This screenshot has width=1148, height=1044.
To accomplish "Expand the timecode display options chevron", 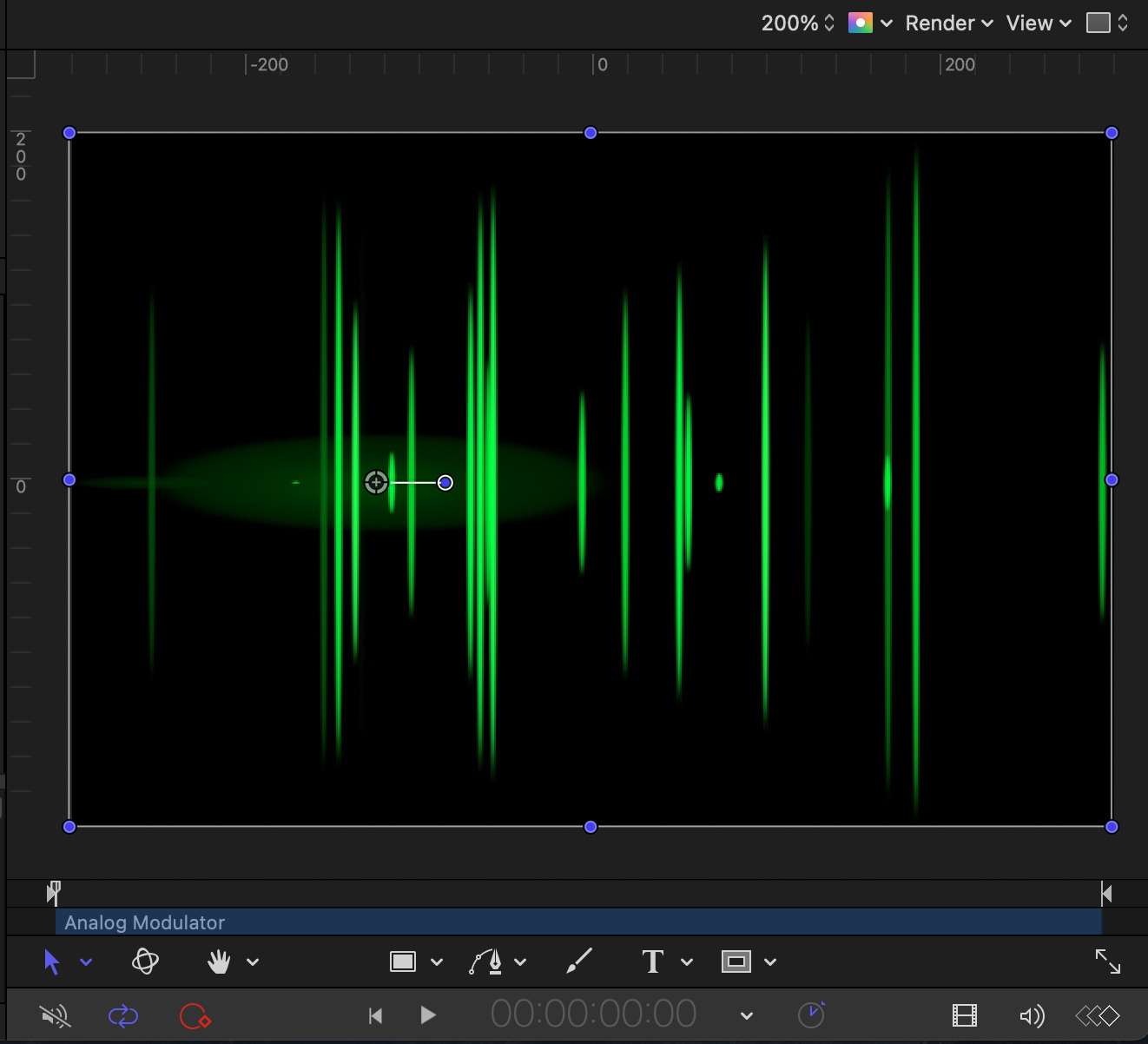I will pos(746,1015).
